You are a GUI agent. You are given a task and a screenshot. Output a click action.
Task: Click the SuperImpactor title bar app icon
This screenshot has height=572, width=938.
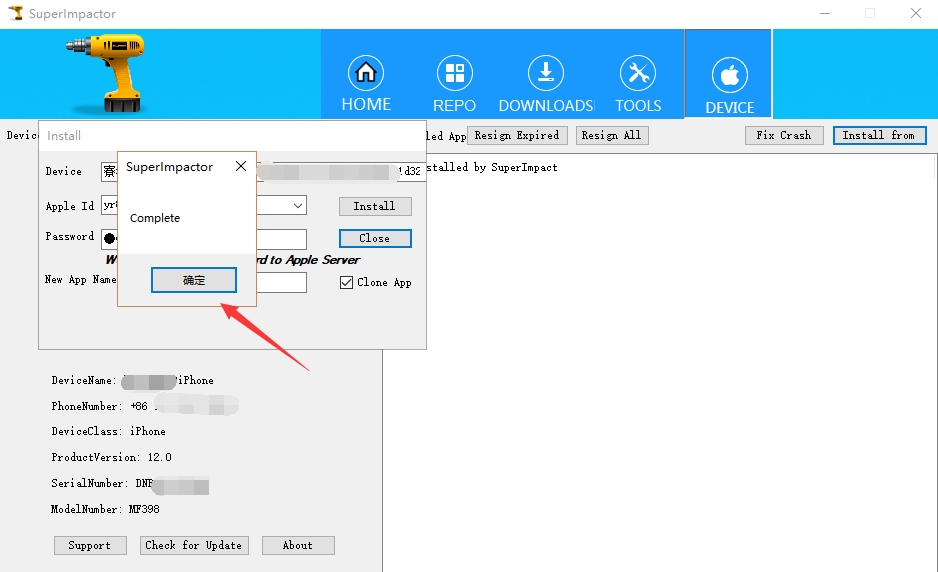(15, 13)
